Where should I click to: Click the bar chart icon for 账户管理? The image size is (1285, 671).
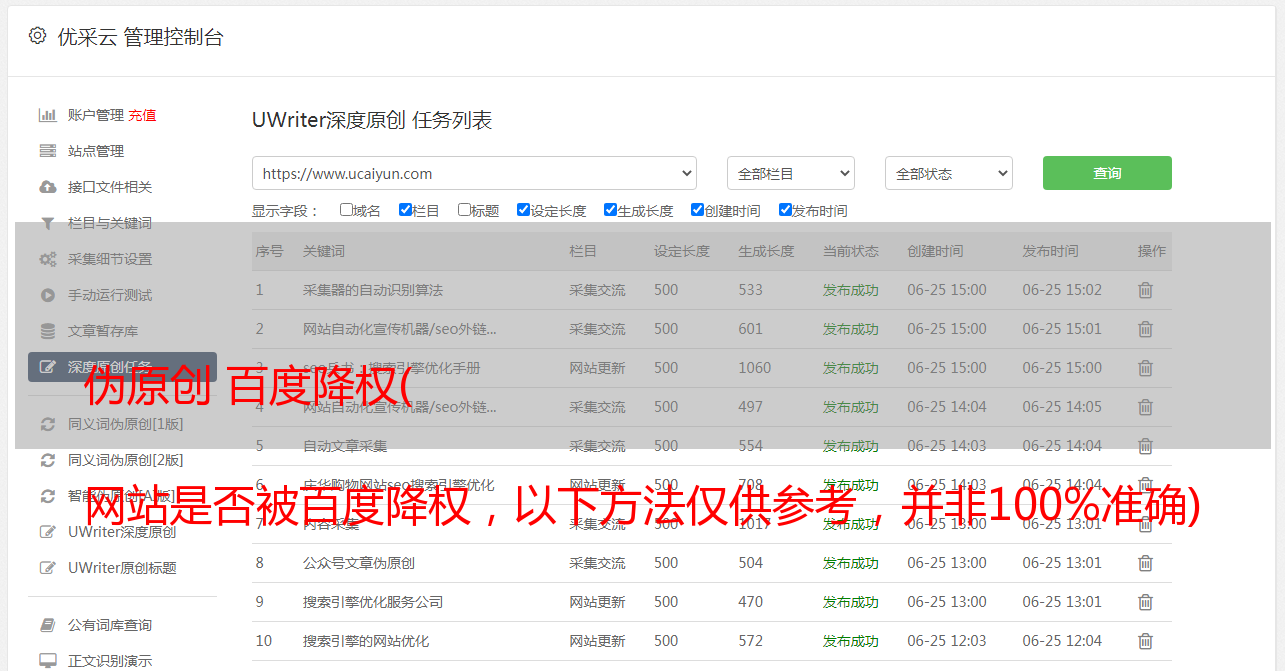(47, 115)
